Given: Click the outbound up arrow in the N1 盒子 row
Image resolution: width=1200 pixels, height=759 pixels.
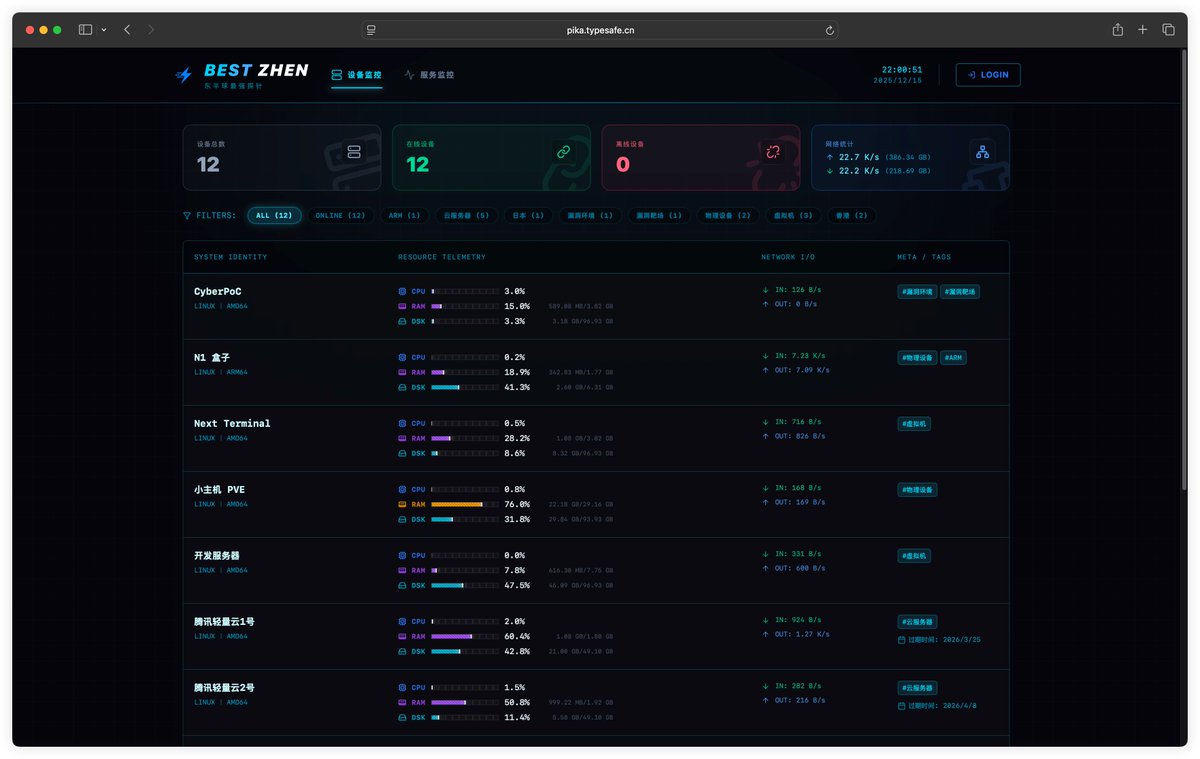Looking at the screenshot, I should pyautogui.click(x=766, y=370).
